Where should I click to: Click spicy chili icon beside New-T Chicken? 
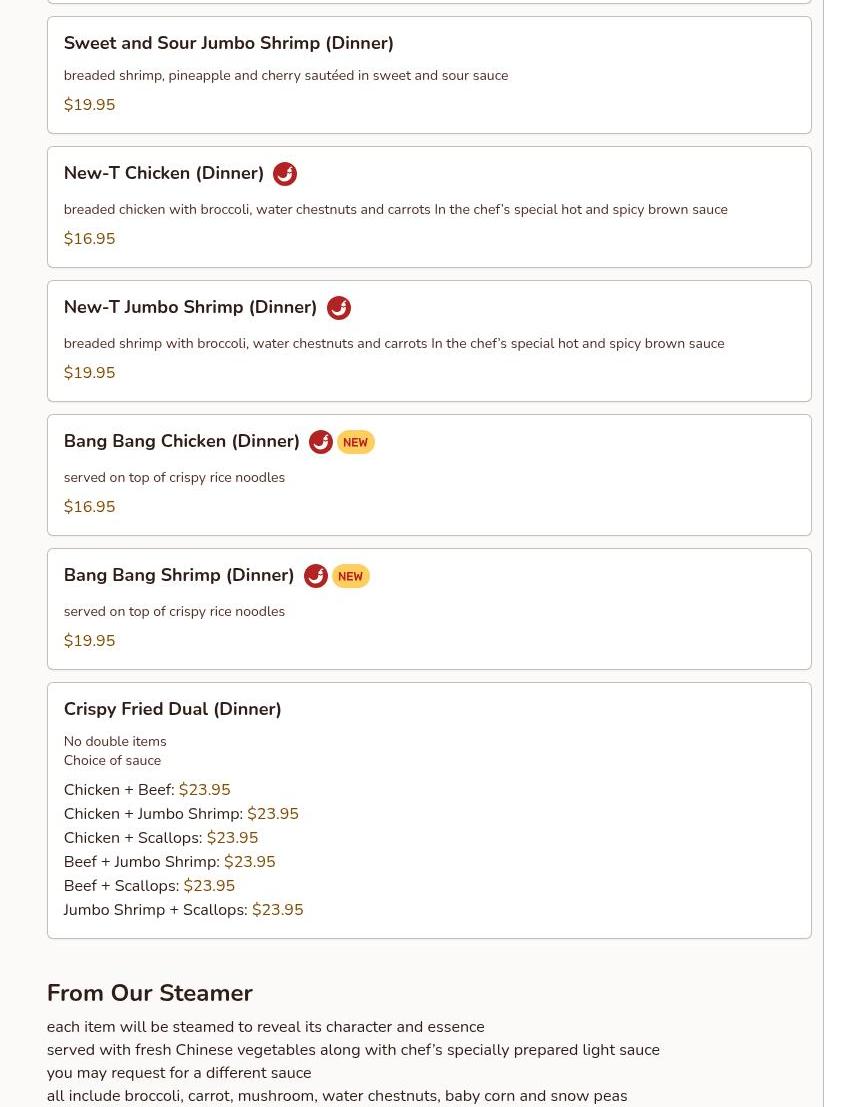click(x=285, y=174)
